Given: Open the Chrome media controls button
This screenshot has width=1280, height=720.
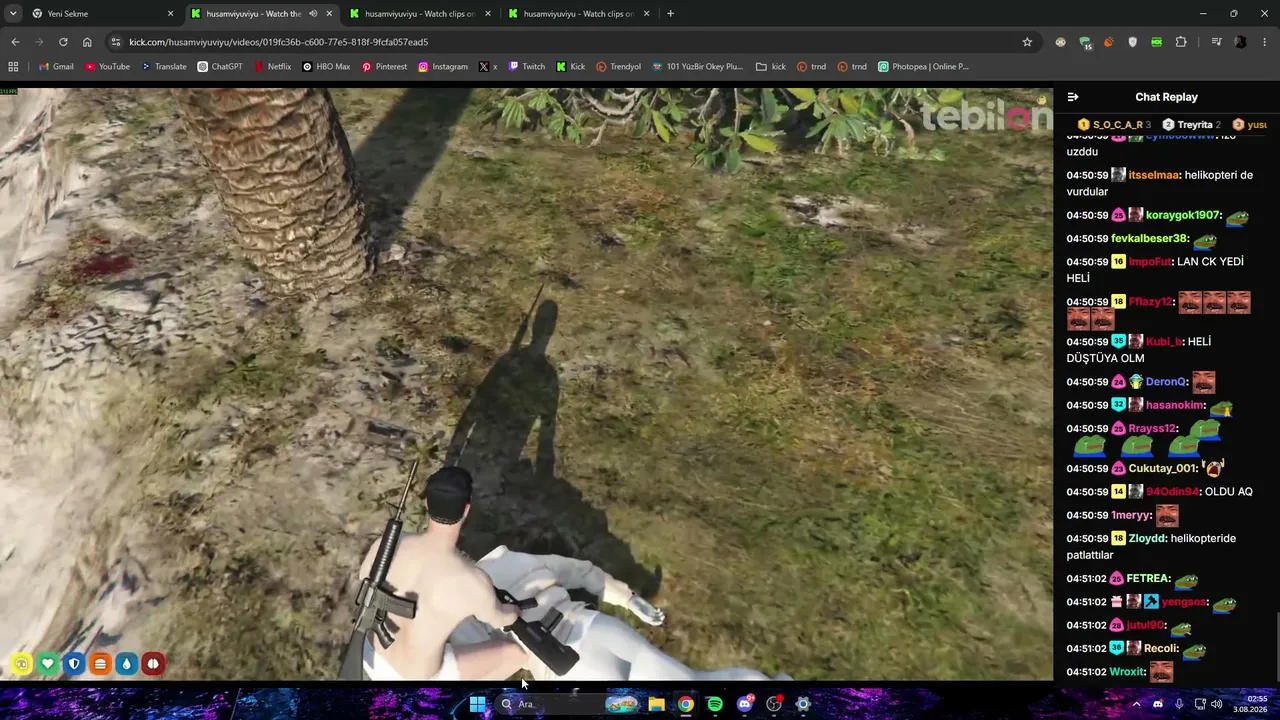Looking at the screenshot, I should click(x=1216, y=42).
